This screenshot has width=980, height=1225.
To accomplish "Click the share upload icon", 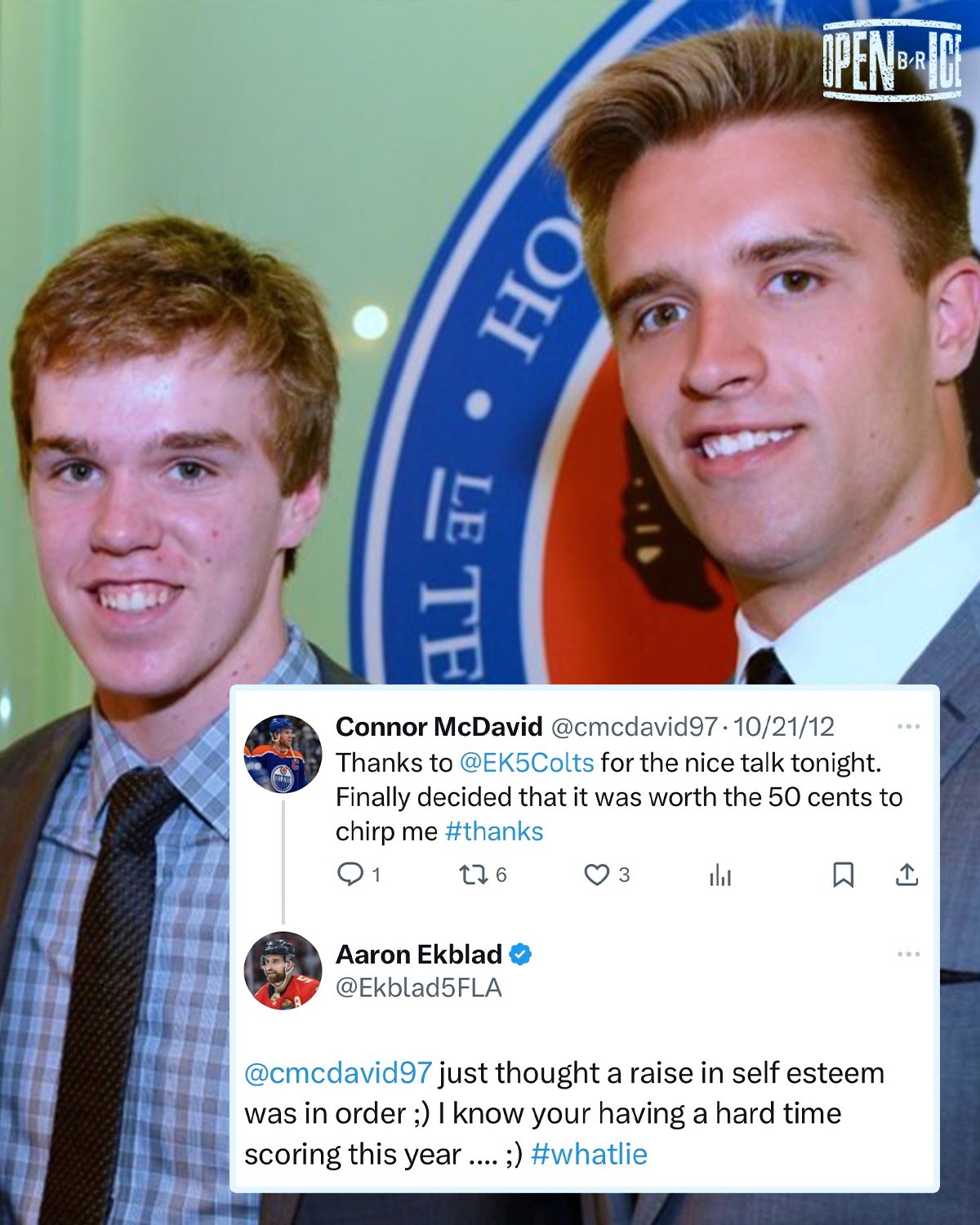I will click(906, 874).
